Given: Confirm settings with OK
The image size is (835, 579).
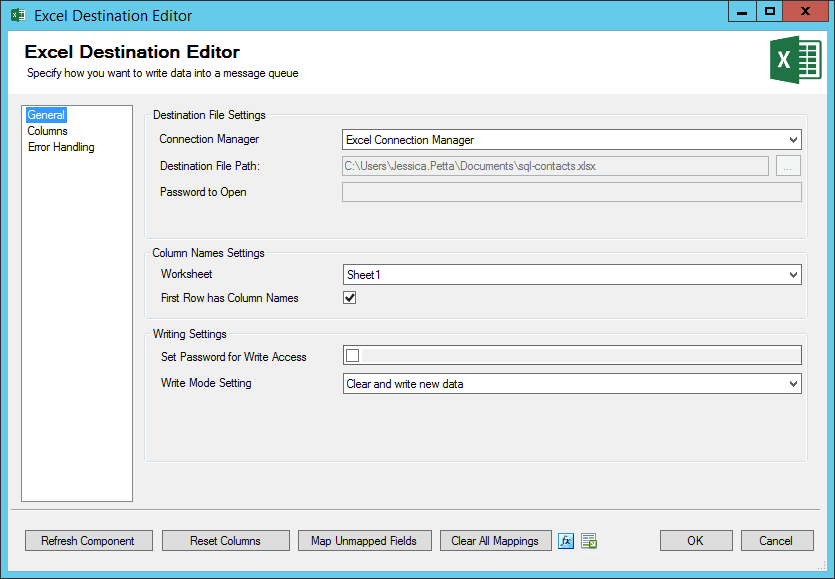Looking at the screenshot, I should pos(695,540).
